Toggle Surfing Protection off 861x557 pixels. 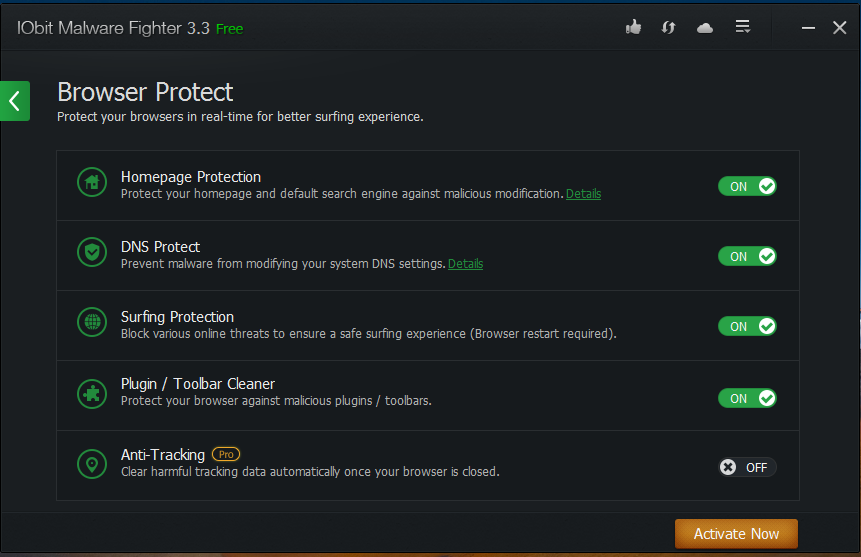[x=747, y=326]
